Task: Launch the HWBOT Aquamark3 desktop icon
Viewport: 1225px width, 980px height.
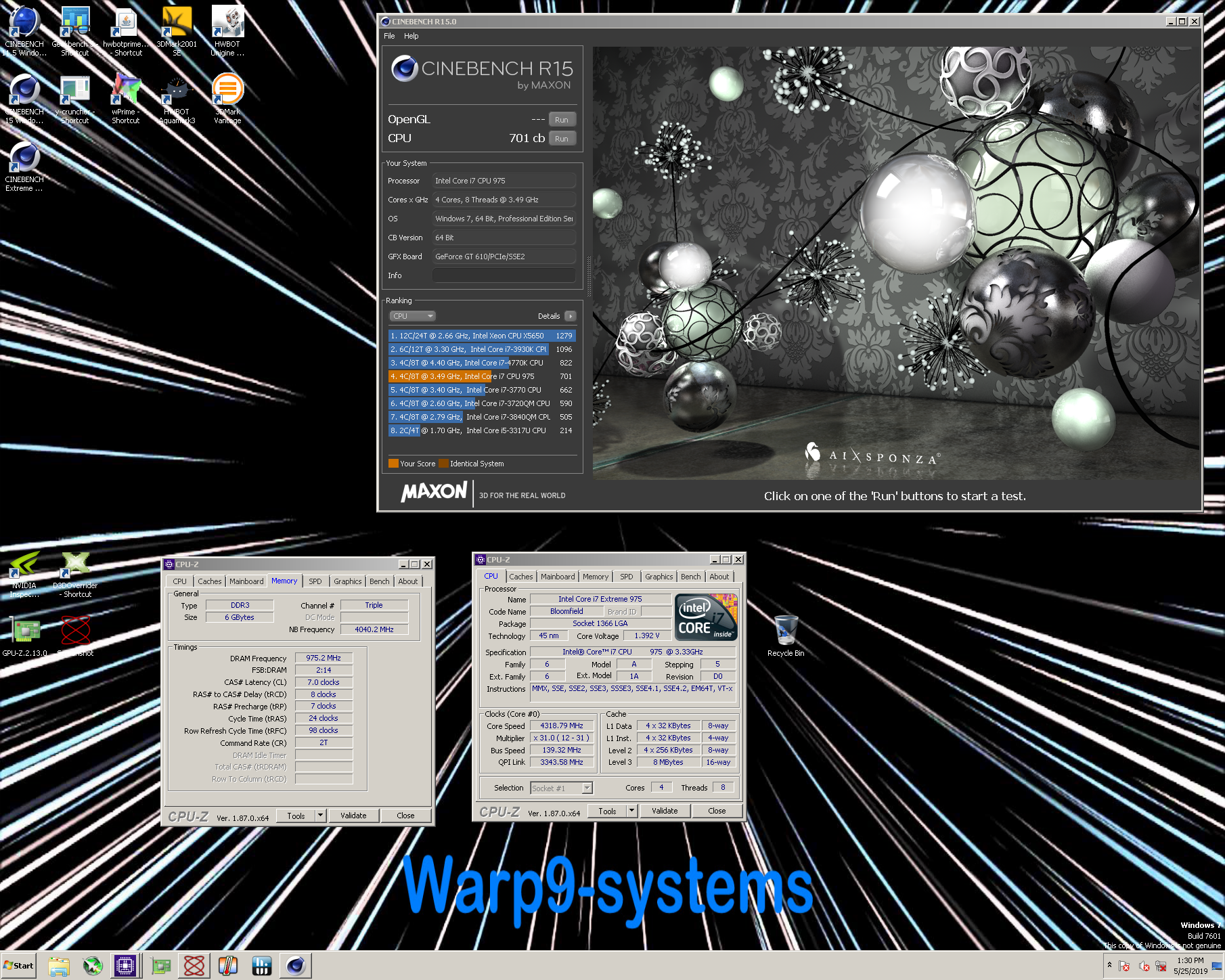Action: click(x=177, y=99)
